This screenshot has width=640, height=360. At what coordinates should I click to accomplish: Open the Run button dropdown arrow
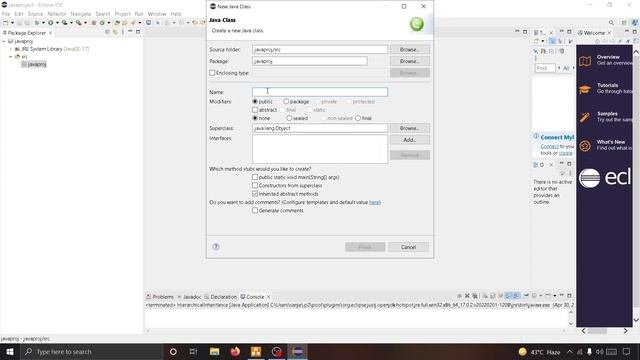tap(57, 23)
